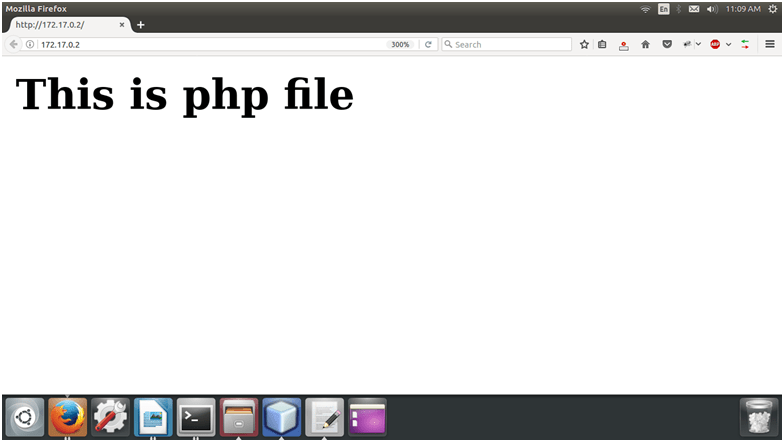Image resolution: width=784 pixels, height=442 pixels.
Task: Click the Firefox dock icon
Action: pyautogui.click(x=68, y=417)
